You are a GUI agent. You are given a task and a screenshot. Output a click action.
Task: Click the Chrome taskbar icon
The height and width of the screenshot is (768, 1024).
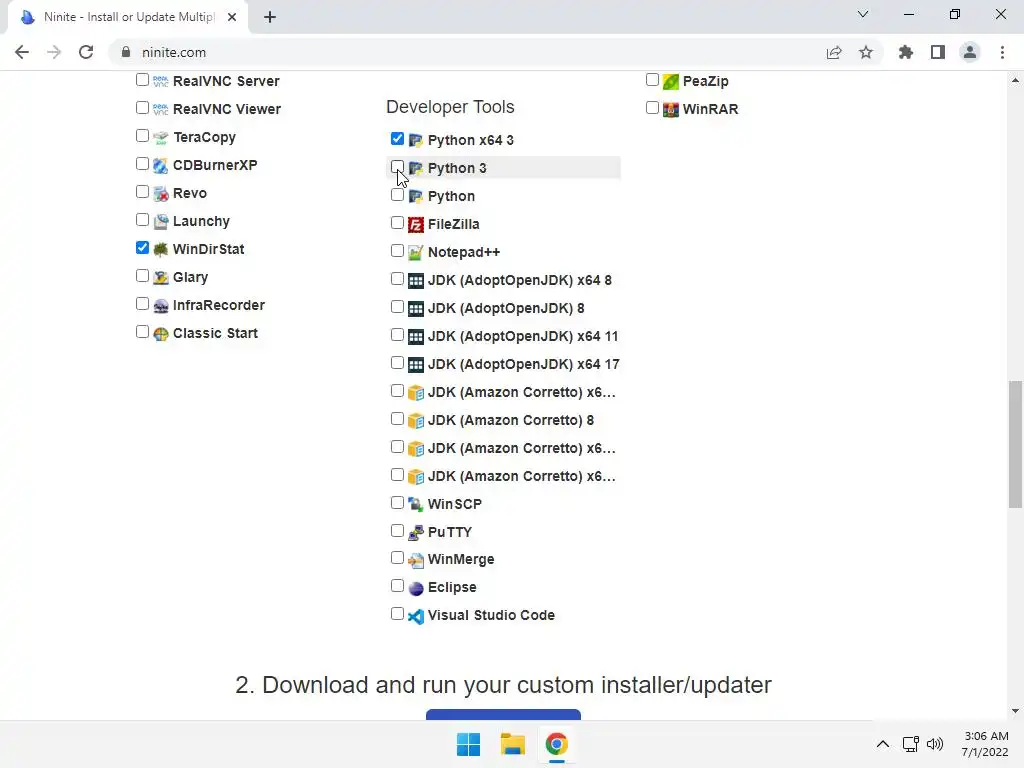[x=556, y=744]
